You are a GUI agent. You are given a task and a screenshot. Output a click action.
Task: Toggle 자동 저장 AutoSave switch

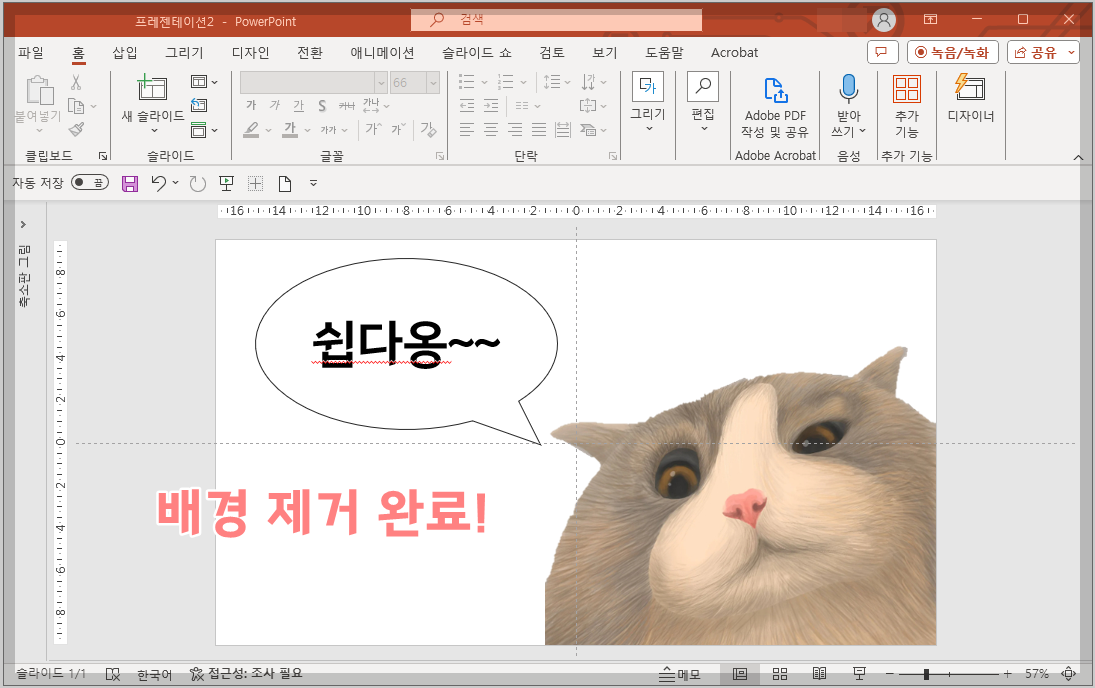[88, 183]
